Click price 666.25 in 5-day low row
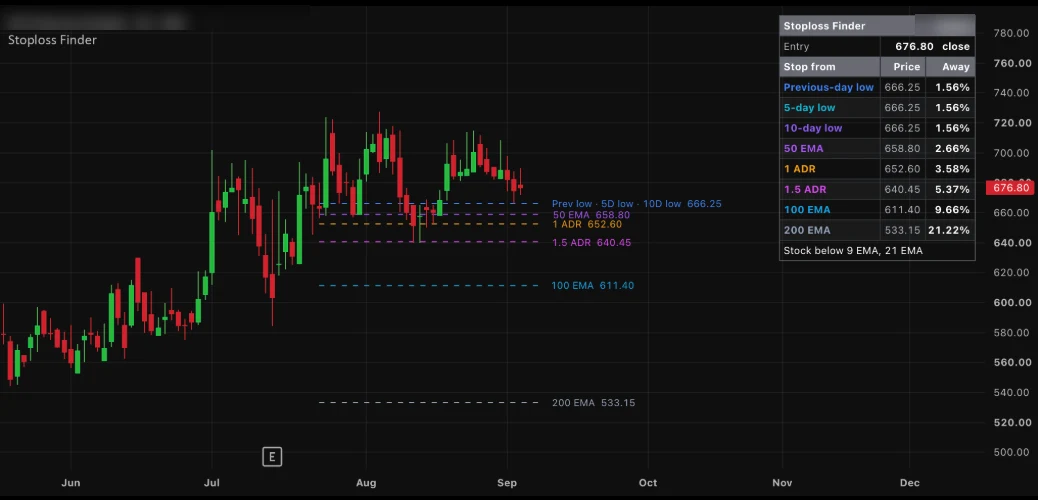 pos(902,108)
